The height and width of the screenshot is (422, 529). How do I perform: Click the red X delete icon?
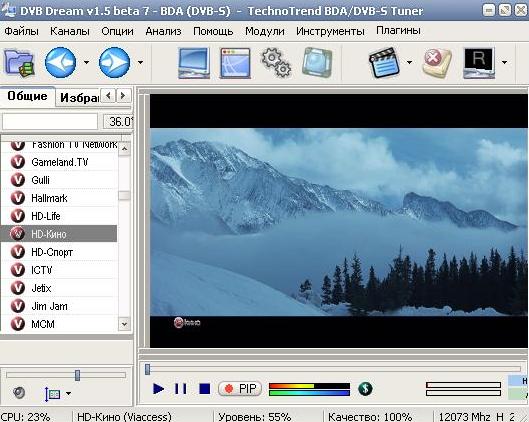pyautogui.click(x=437, y=63)
